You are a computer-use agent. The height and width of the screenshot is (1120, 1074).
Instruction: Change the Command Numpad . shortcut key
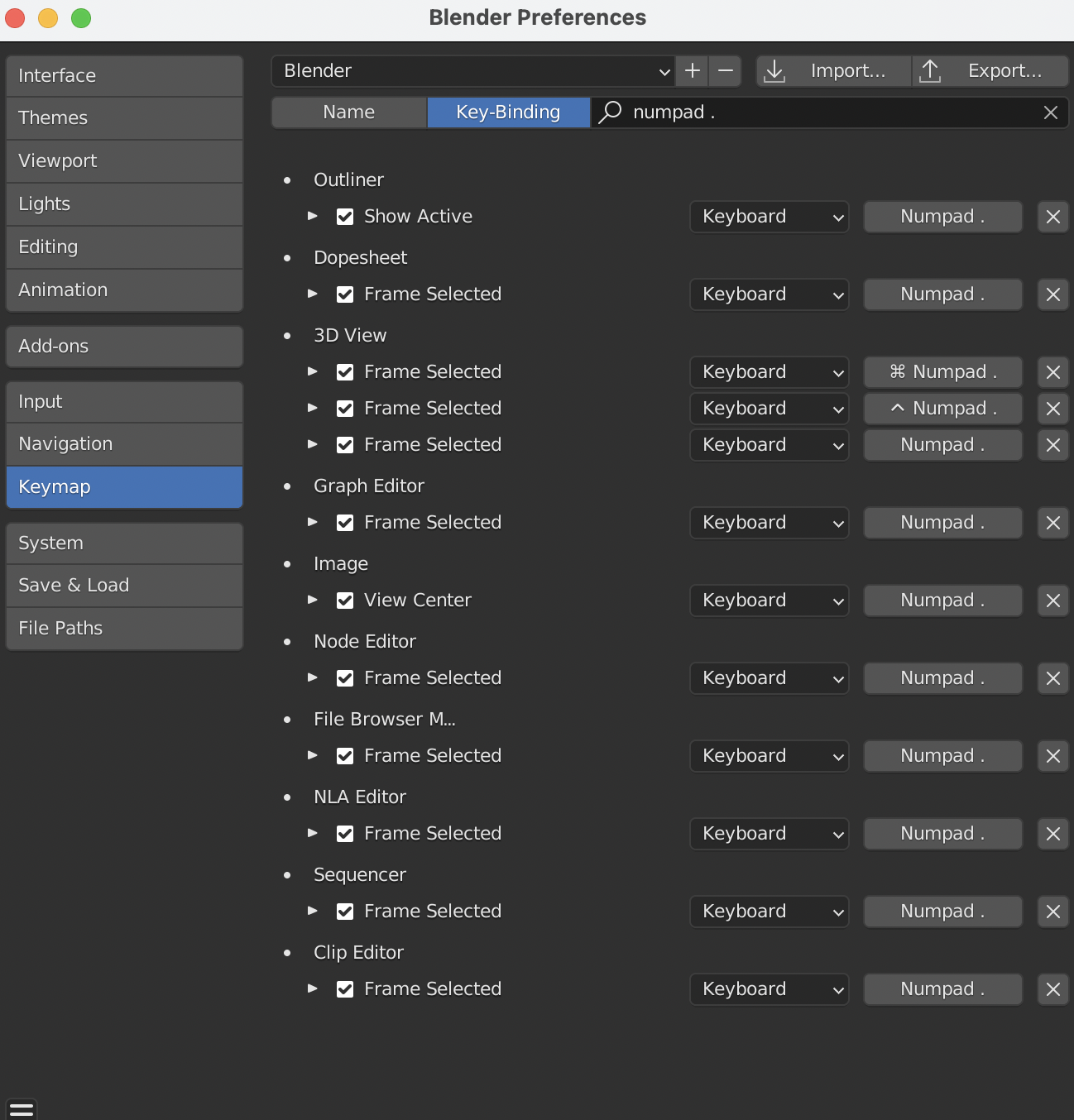pyautogui.click(x=943, y=372)
